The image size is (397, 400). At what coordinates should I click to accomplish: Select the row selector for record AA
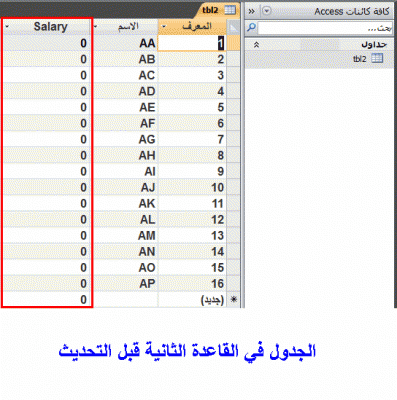(233, 43)
